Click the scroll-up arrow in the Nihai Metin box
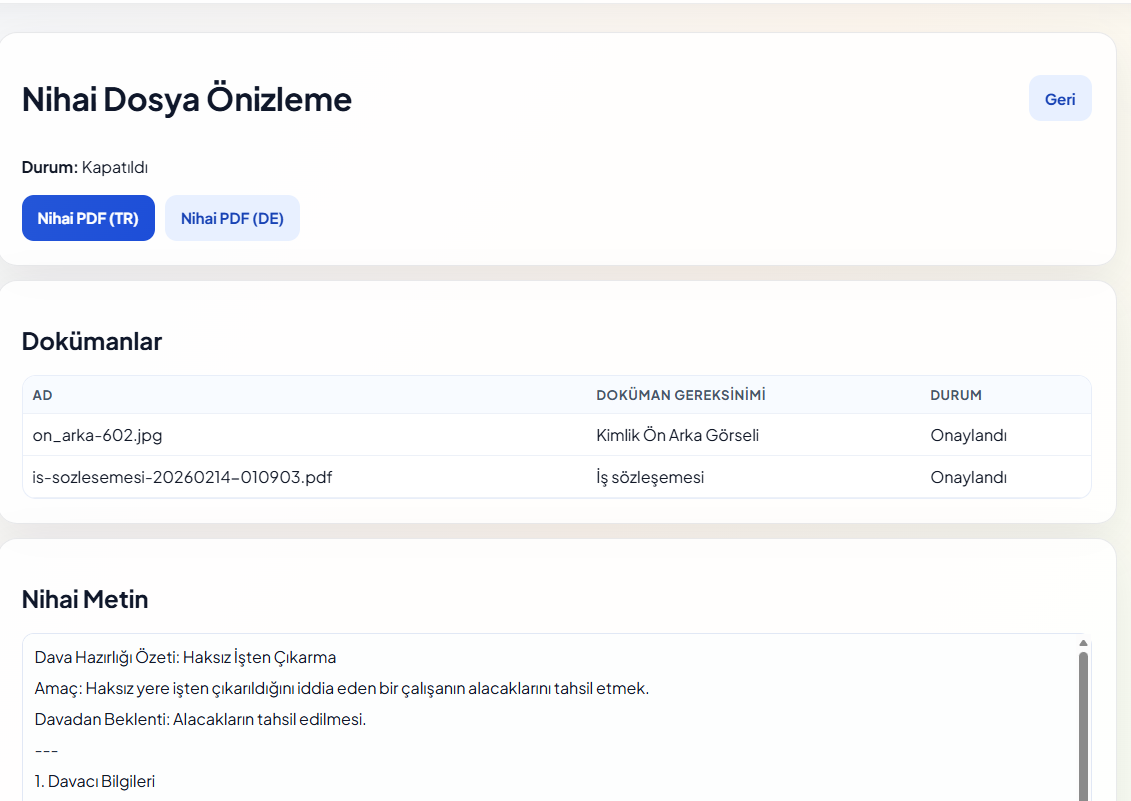 click(1082, 643)
